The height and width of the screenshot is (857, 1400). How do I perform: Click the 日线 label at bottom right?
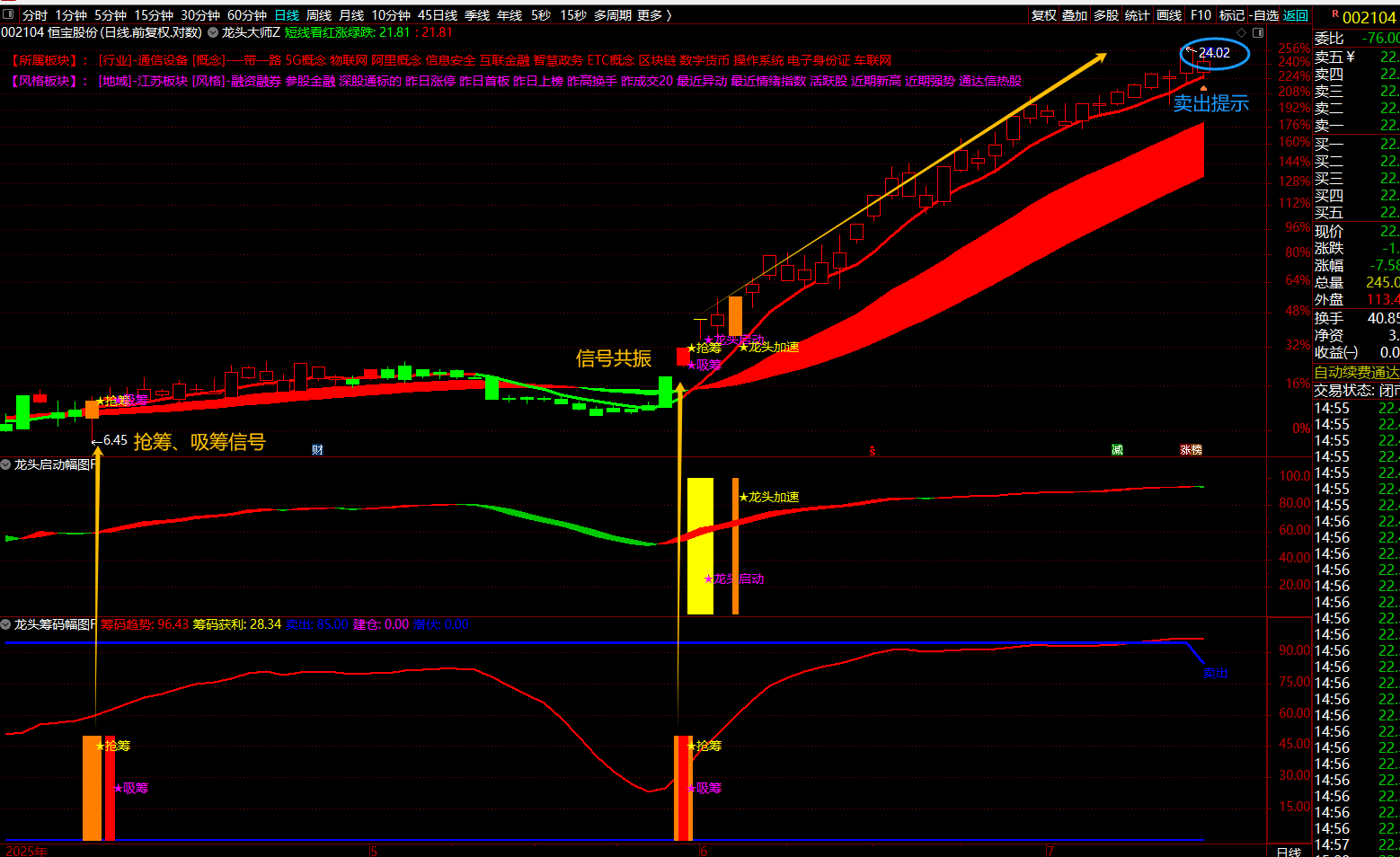[1289, 851]
